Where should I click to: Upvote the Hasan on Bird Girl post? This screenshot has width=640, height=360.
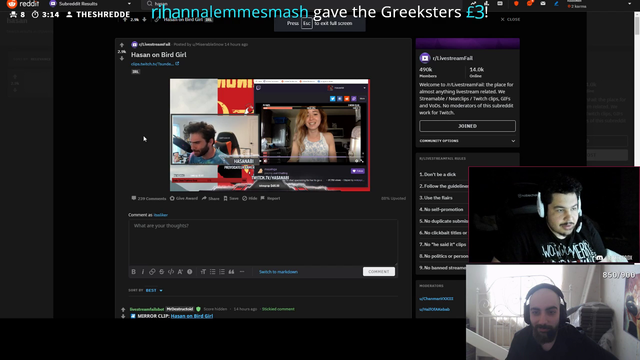coord(122,45)
